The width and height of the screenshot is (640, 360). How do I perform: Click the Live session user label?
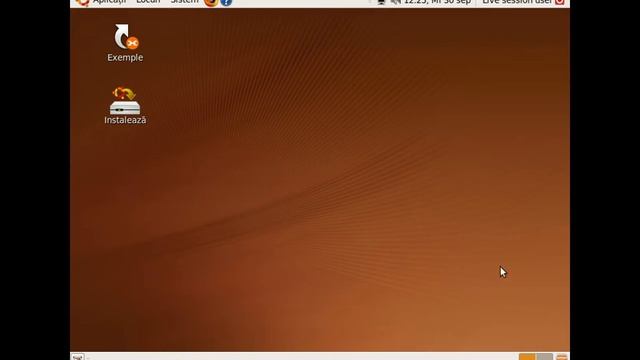click(x=517, y=2)
